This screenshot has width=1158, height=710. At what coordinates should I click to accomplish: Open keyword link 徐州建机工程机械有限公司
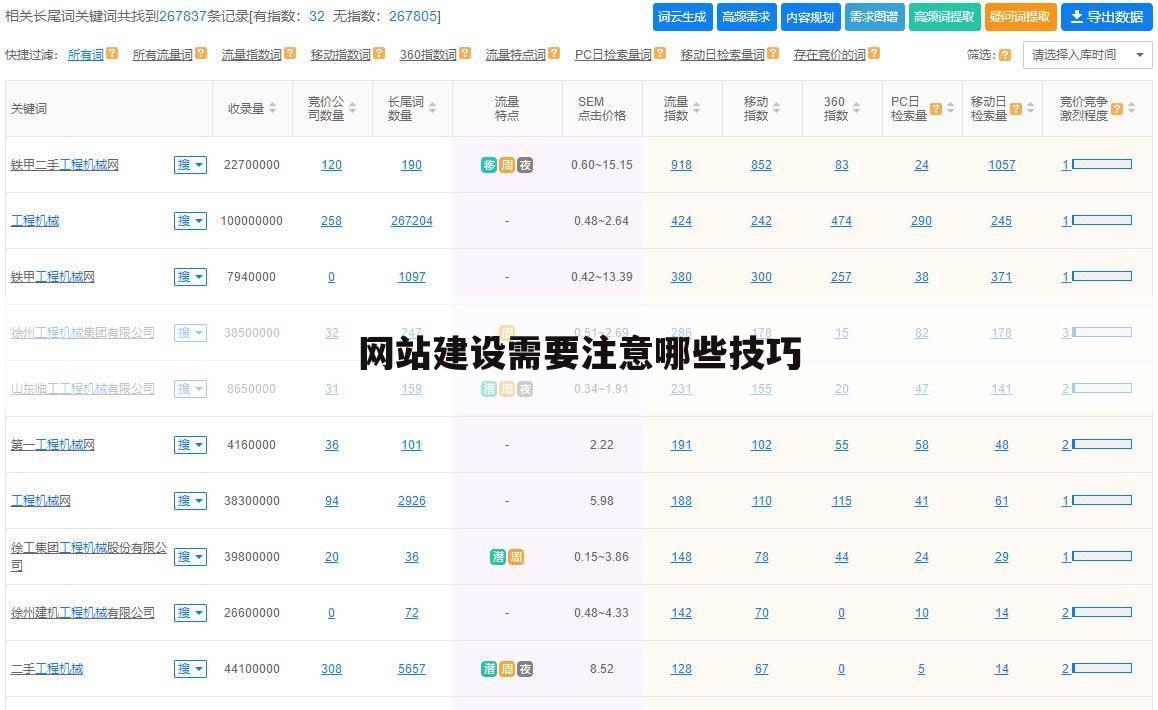(x=83, y=612)
